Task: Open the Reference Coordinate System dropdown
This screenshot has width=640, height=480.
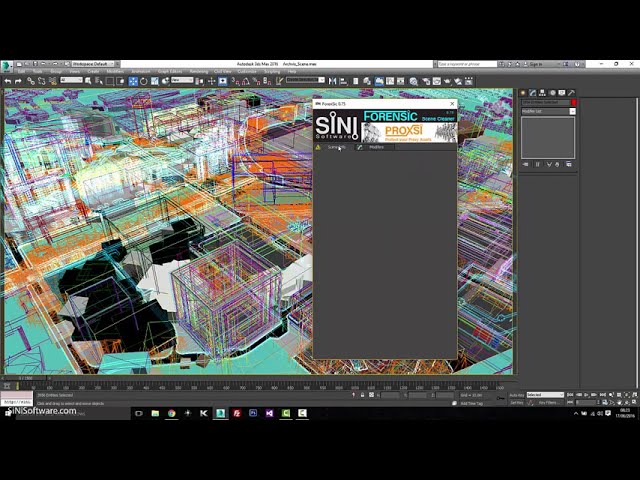Action: (182, 80)
